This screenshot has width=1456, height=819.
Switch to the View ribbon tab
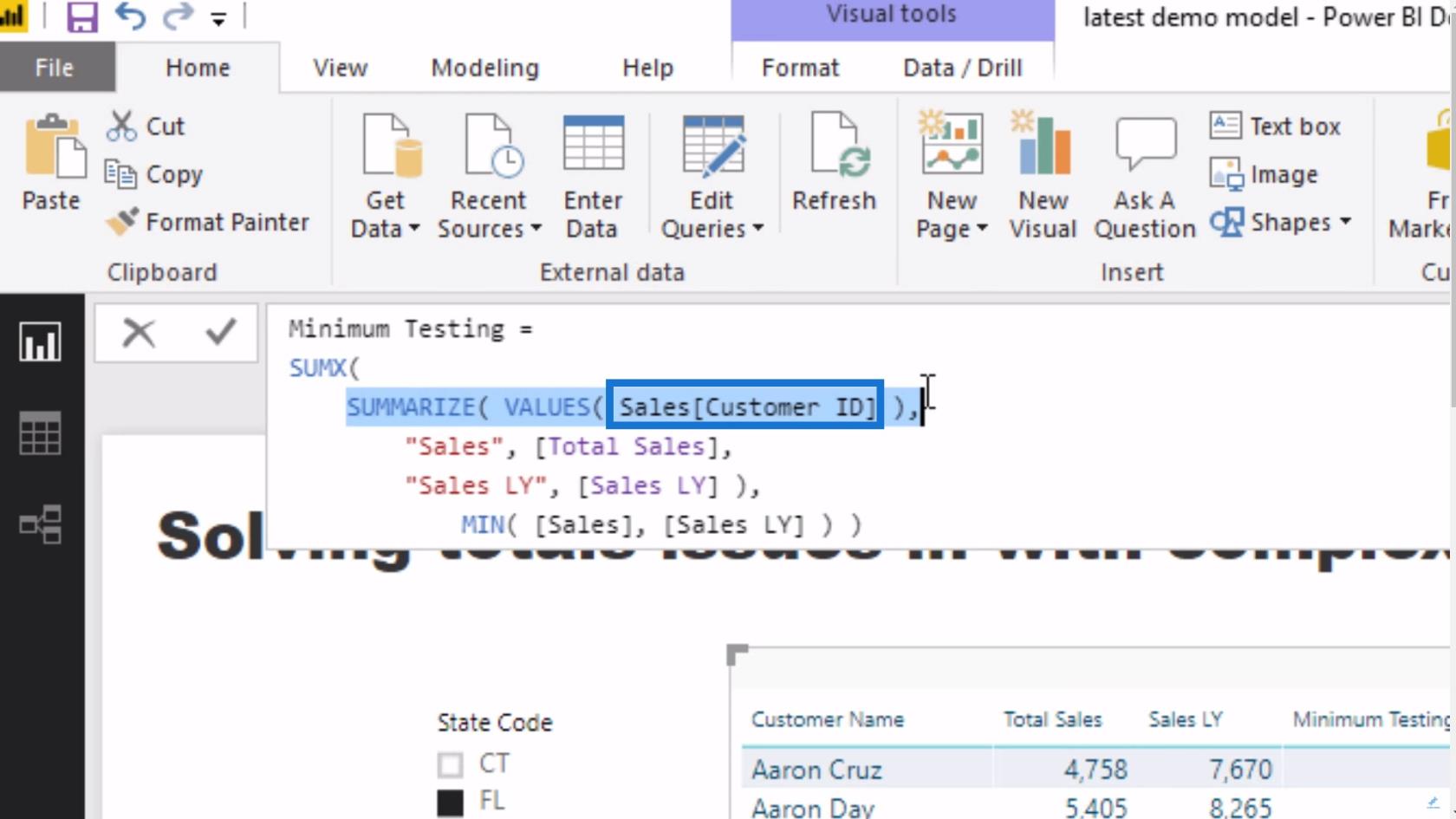(x=340, y=68)
